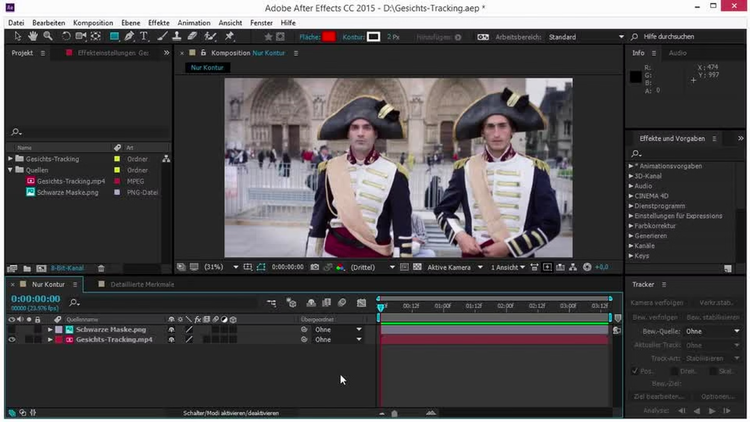Image resolution: width=750 pixels, height=422 pixels.
Task: Select the Pen tool
Action: (x=129, y=37)
